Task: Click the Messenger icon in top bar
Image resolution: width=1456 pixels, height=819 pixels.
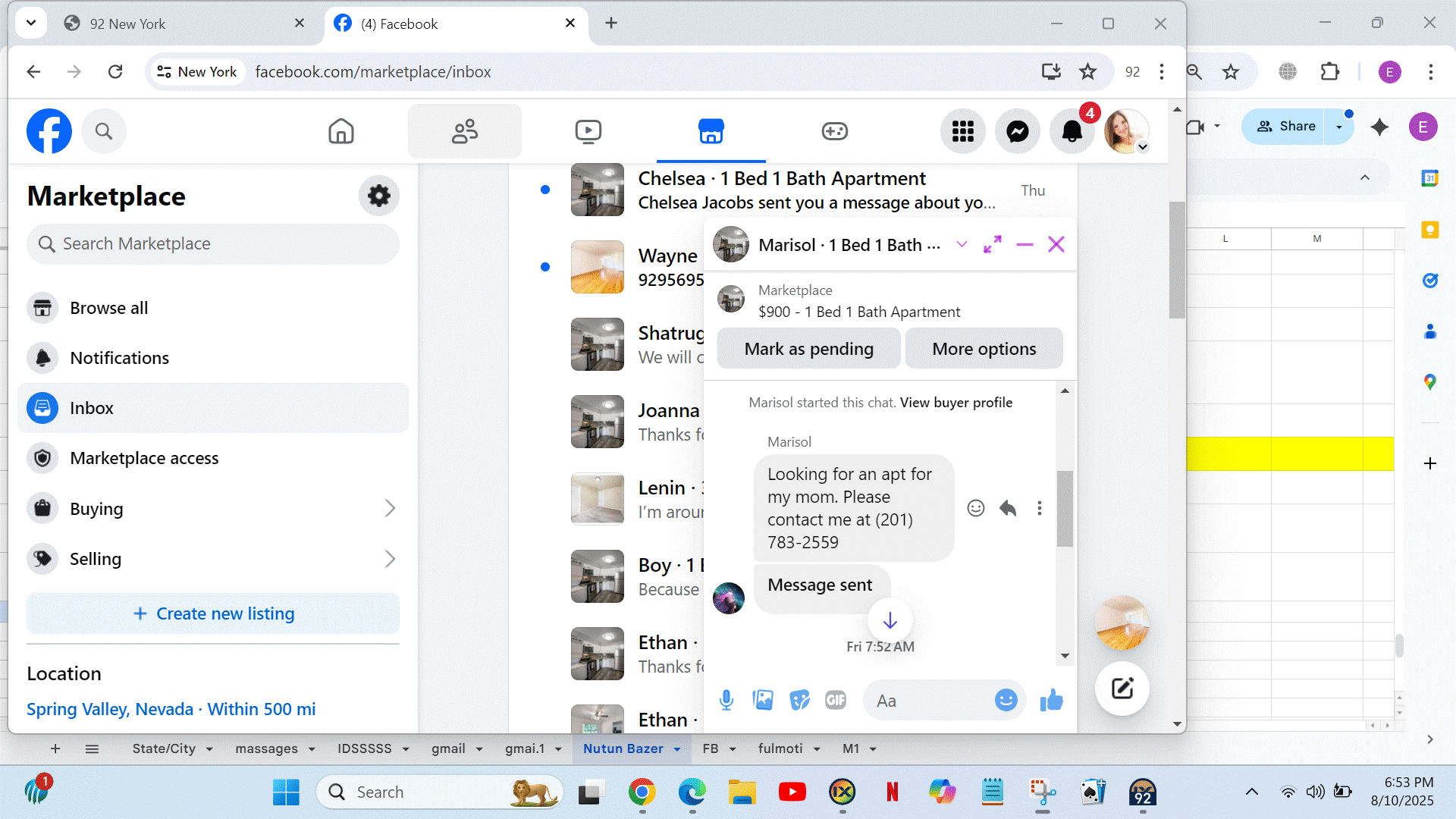Action: 1017,131
